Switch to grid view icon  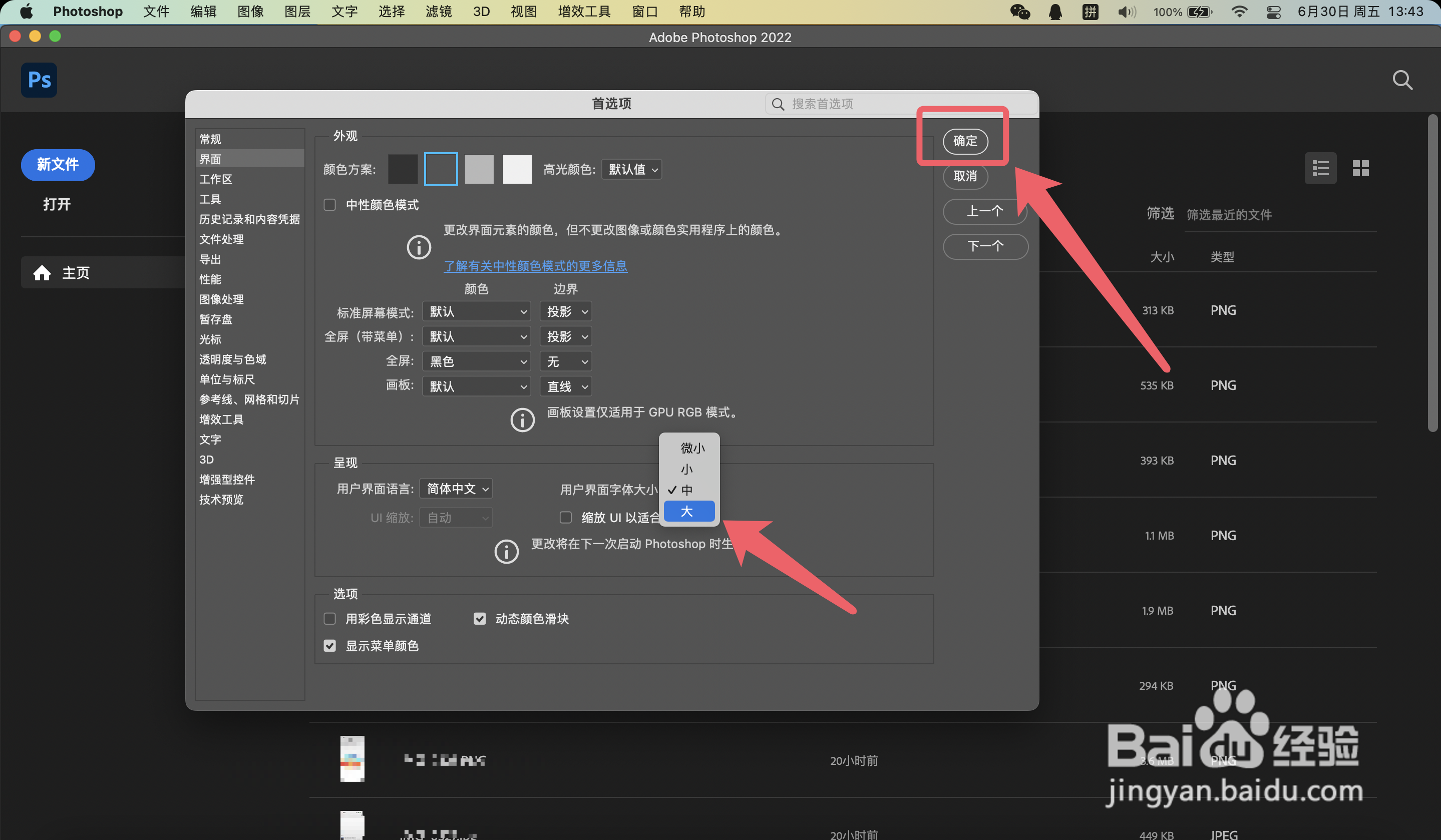tap(1360, 168)
